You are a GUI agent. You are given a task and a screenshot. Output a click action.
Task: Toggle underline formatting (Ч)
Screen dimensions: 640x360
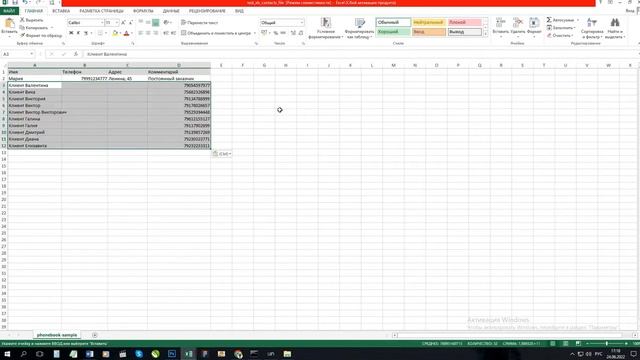[x=86, y=33]
